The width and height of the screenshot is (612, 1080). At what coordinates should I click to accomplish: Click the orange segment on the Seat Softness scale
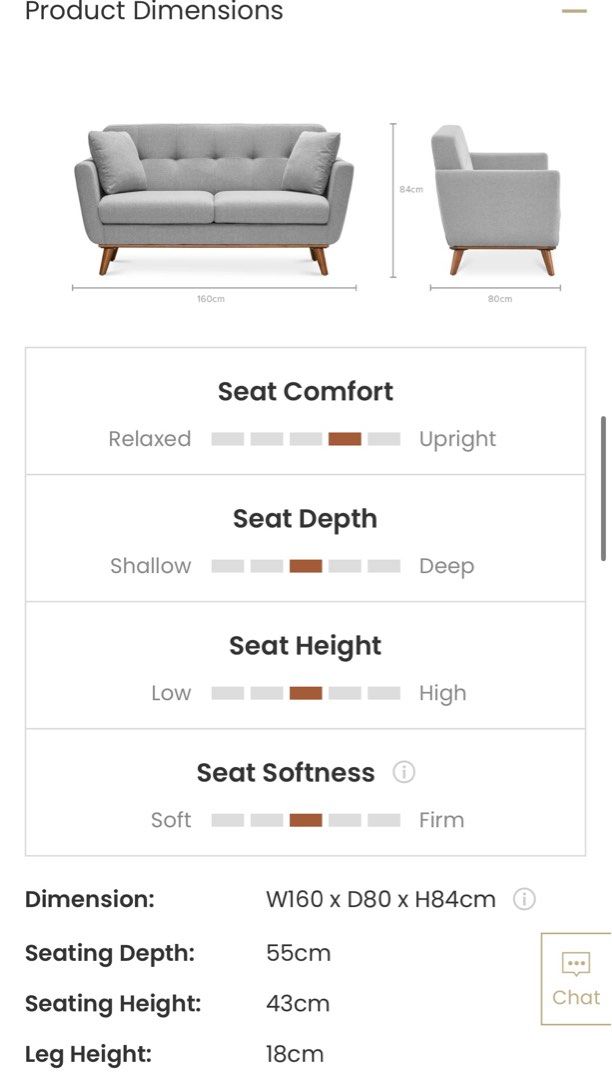coord(305,819)
